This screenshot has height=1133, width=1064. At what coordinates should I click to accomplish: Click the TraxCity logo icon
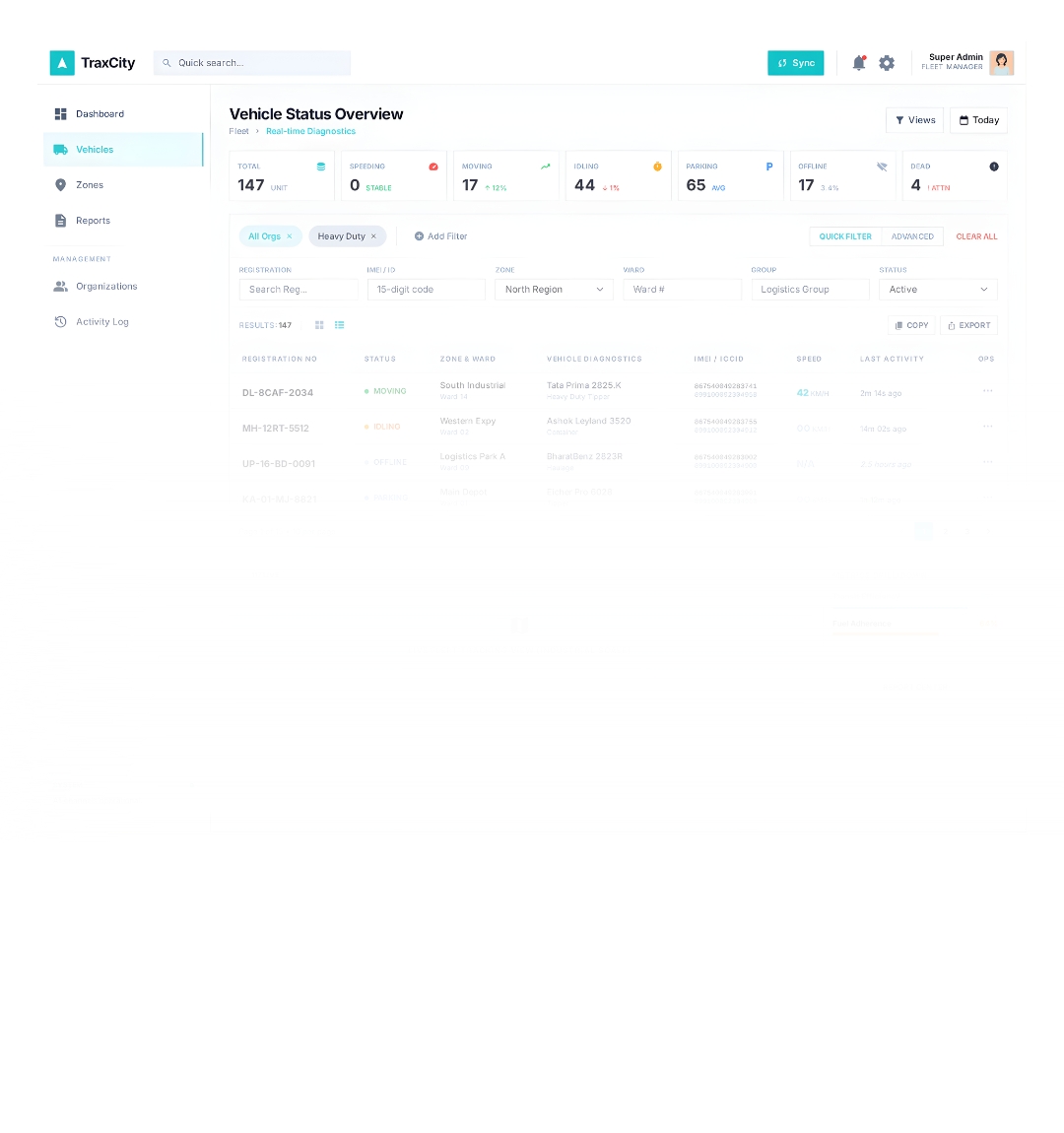(62, 63)
